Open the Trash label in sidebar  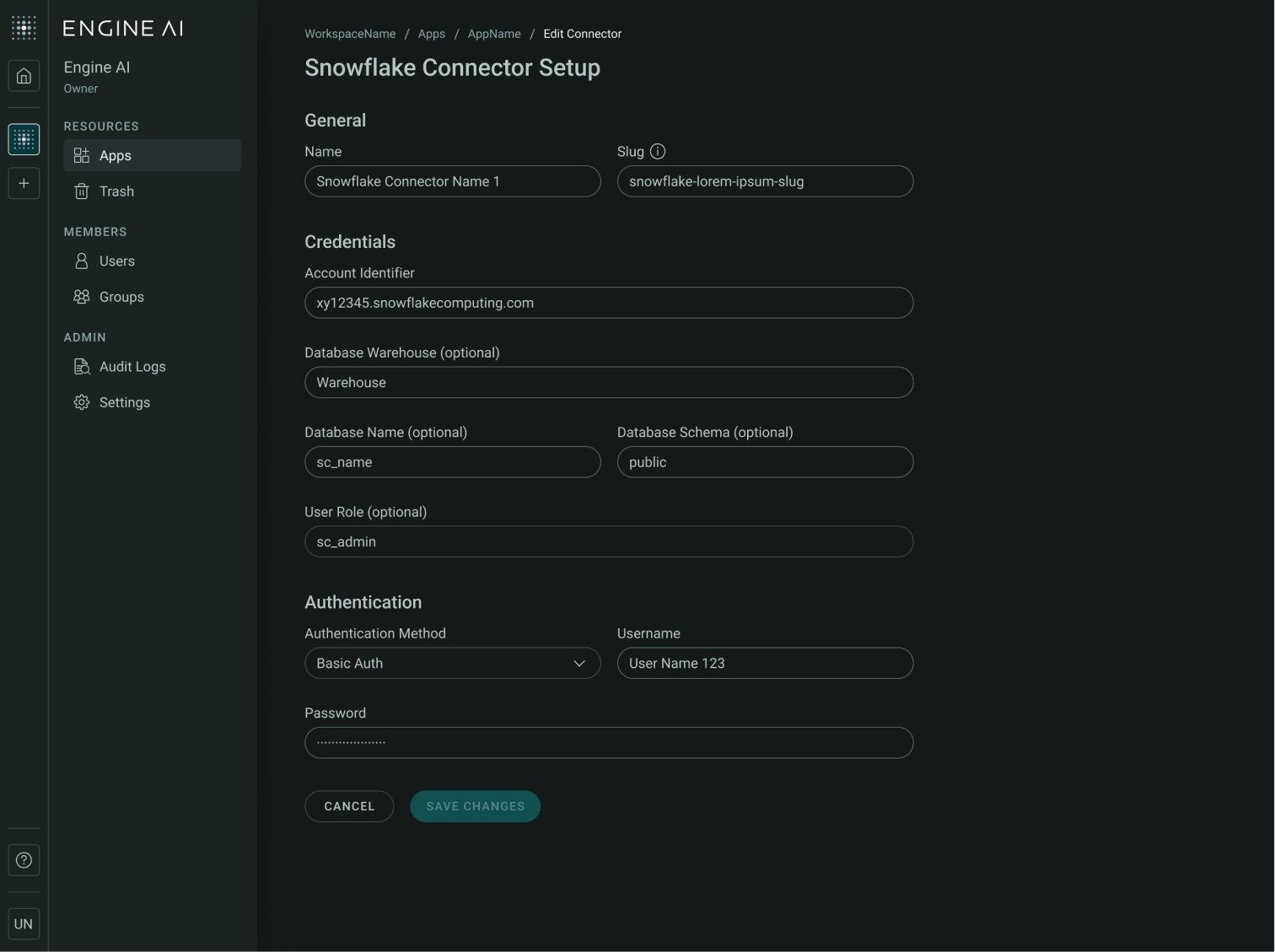[116, 191]
